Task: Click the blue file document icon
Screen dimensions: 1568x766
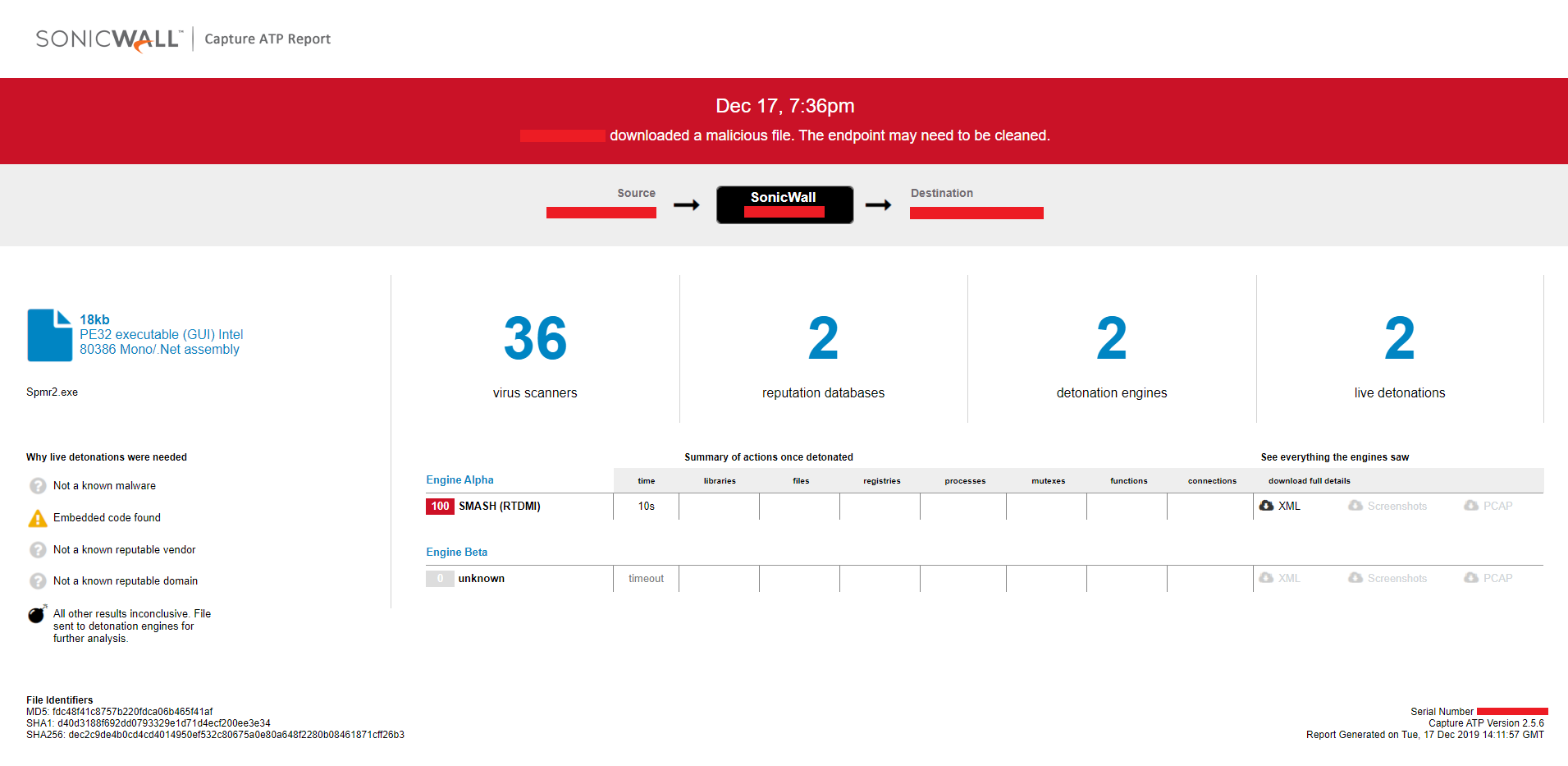Action: (49, 335)
